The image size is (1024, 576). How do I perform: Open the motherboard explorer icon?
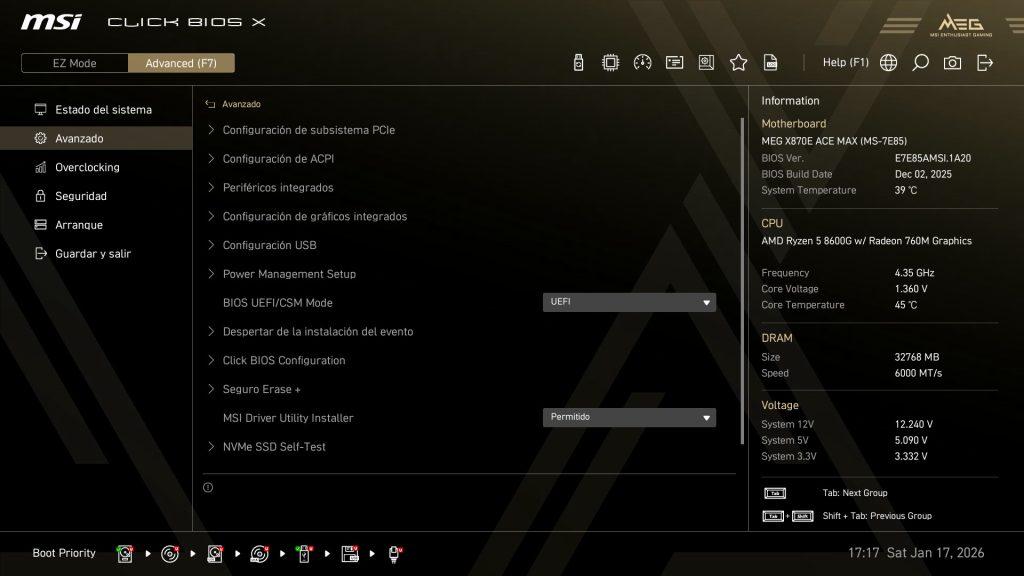click(x=706, y=63)
